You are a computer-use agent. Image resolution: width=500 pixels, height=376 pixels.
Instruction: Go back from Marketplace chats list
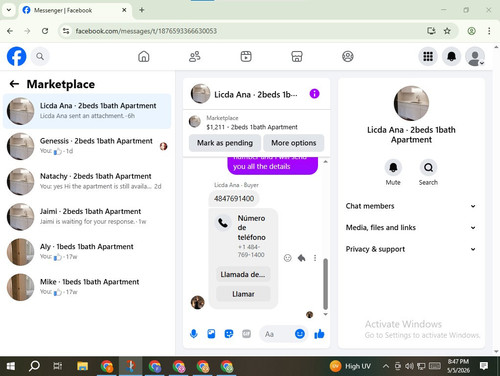[x=14, y=84]
